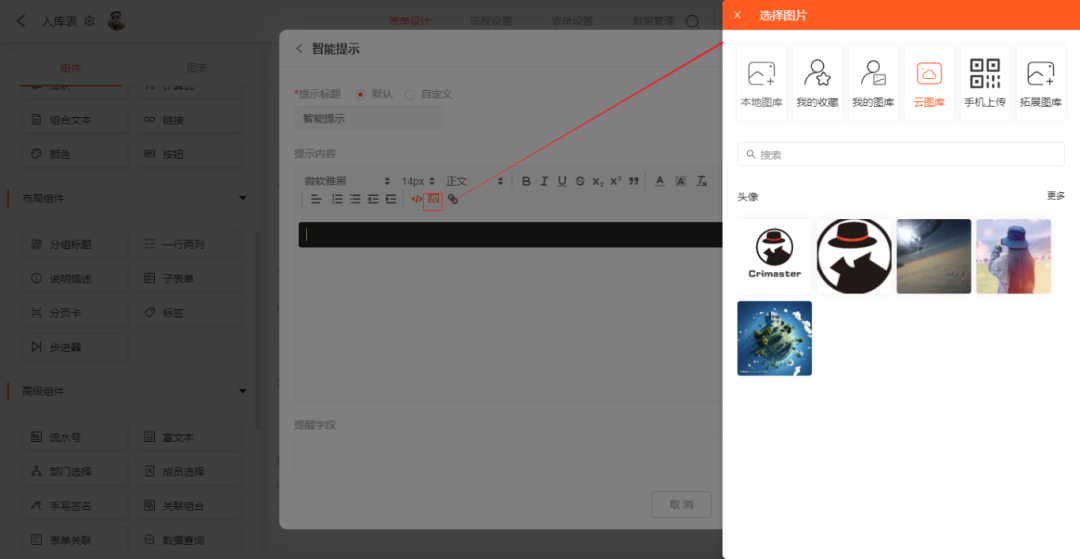Go back from the 智能提示 dialog

point(299,48)
